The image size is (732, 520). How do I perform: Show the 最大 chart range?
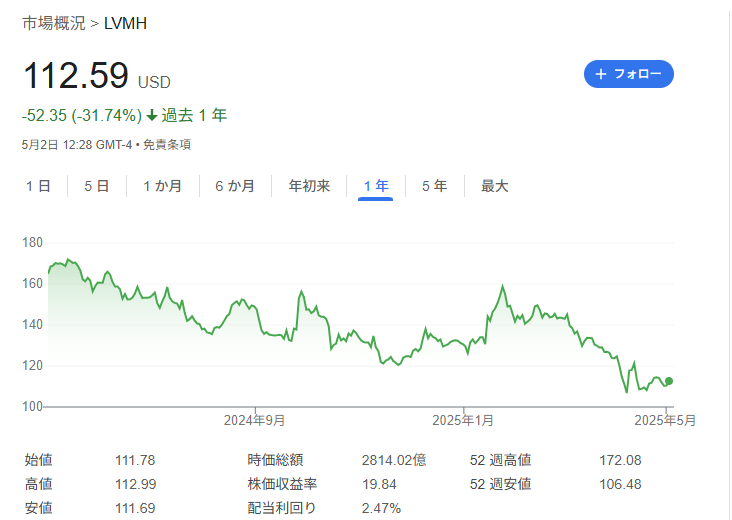tap(494, 186)
